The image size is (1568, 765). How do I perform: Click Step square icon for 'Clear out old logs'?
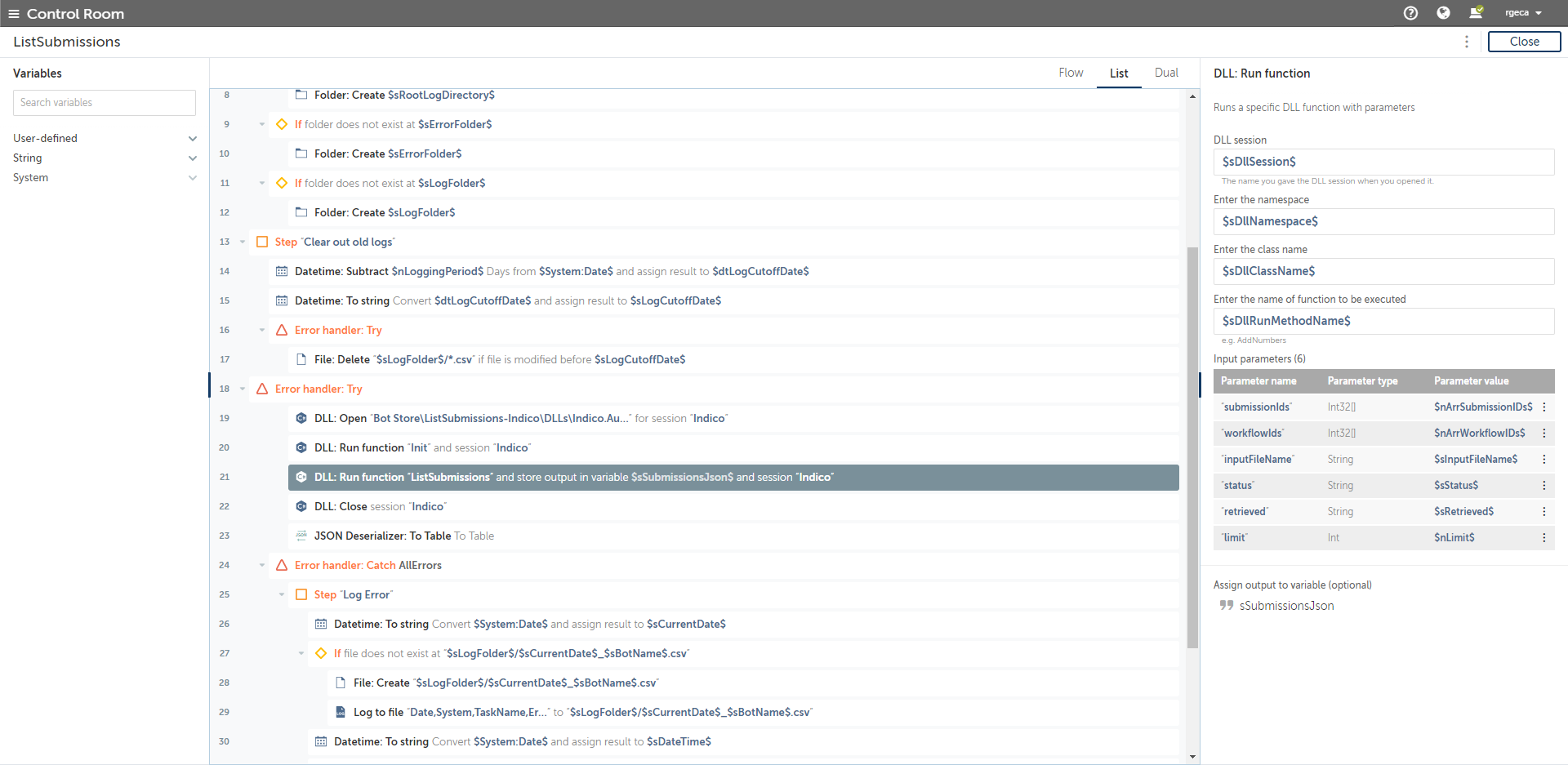pyautogui.click(x=262, y=242)
